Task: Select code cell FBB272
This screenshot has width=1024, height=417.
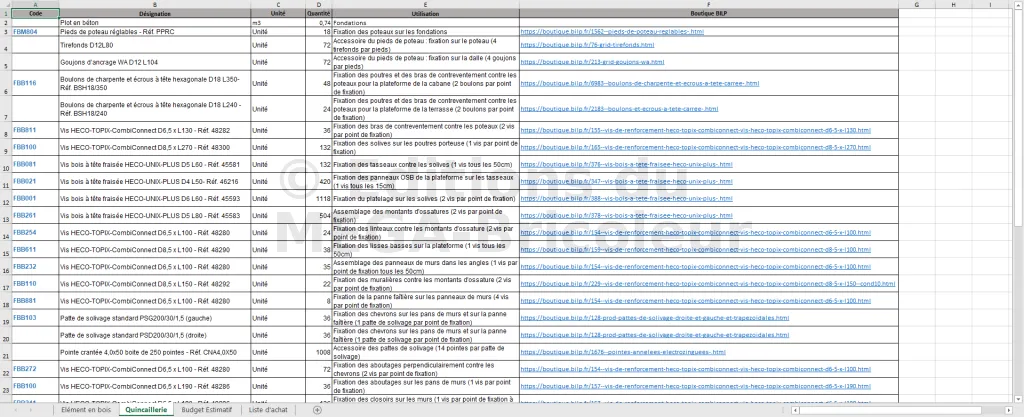Action: [35, 369]
